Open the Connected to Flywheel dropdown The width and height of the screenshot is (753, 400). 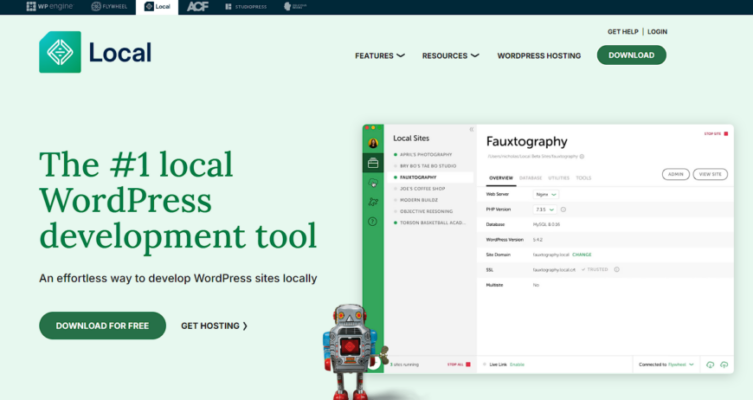tap(666, 364)
